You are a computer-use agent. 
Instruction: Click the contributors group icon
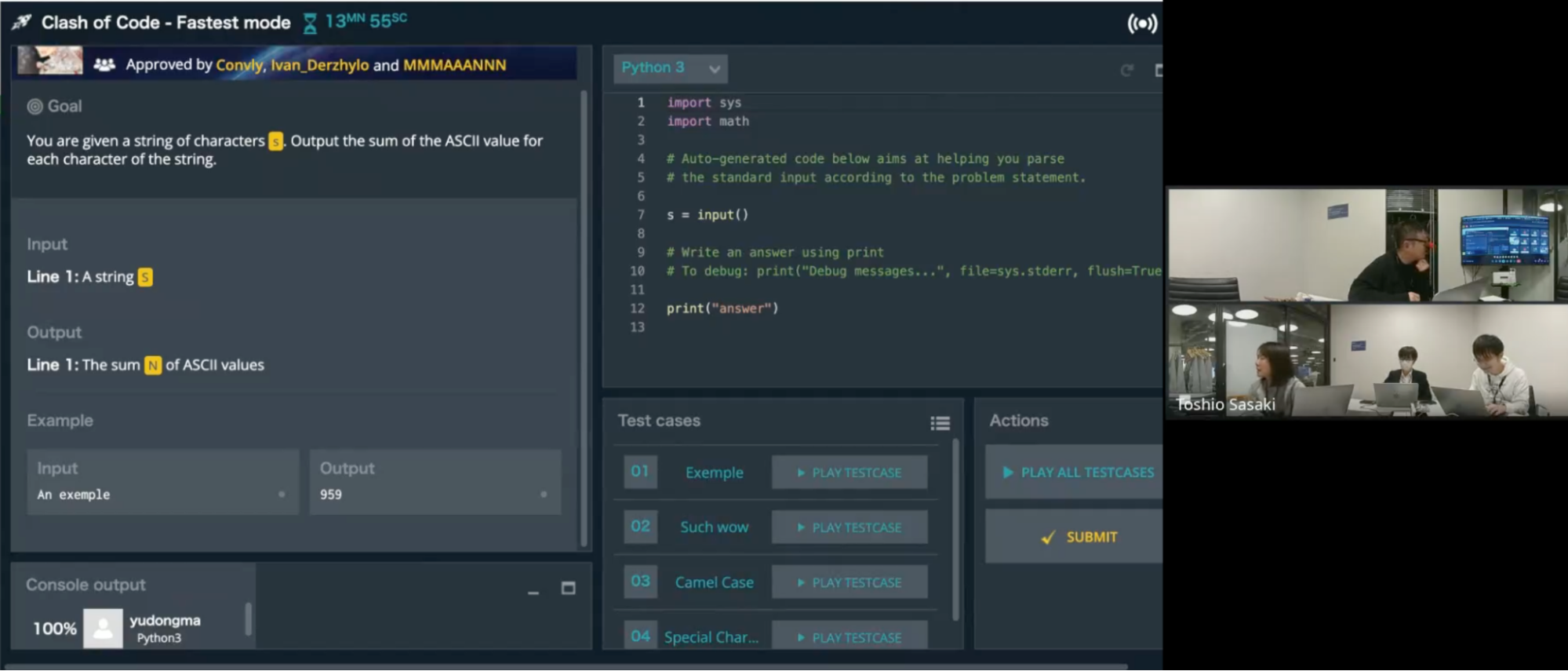(104, 65)
